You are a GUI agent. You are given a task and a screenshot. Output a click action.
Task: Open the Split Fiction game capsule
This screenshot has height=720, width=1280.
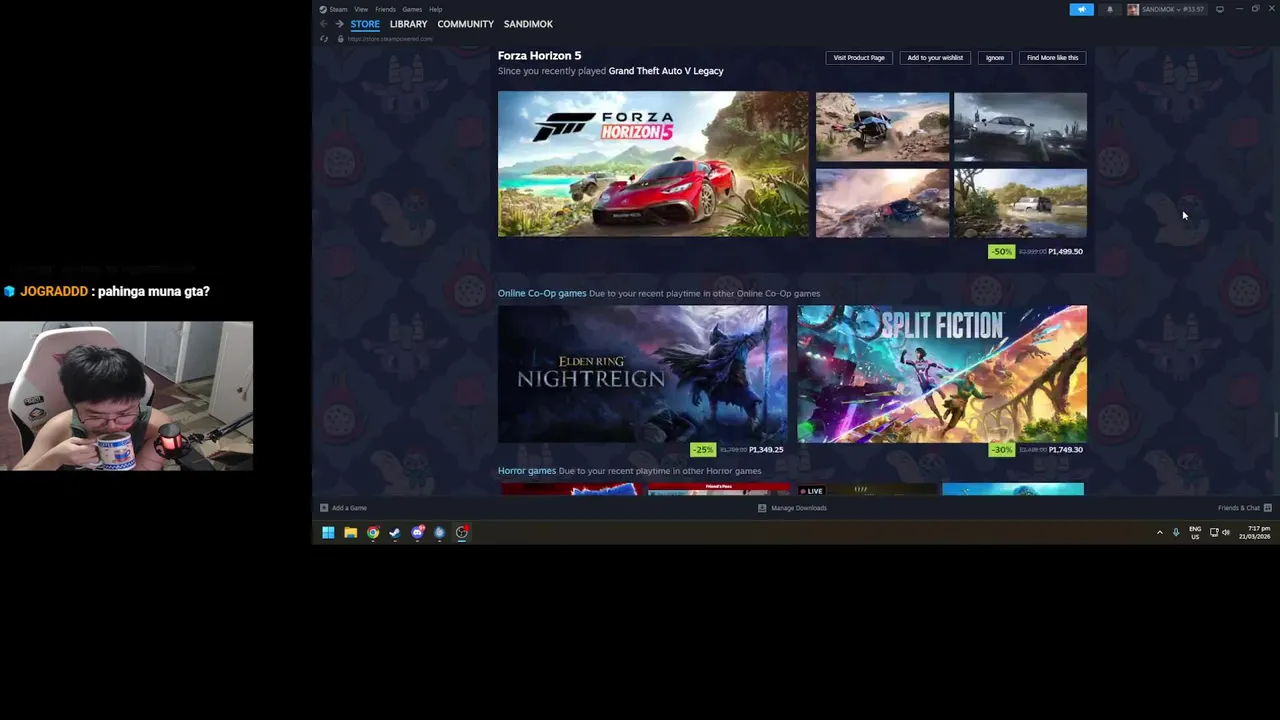[942, 374]
